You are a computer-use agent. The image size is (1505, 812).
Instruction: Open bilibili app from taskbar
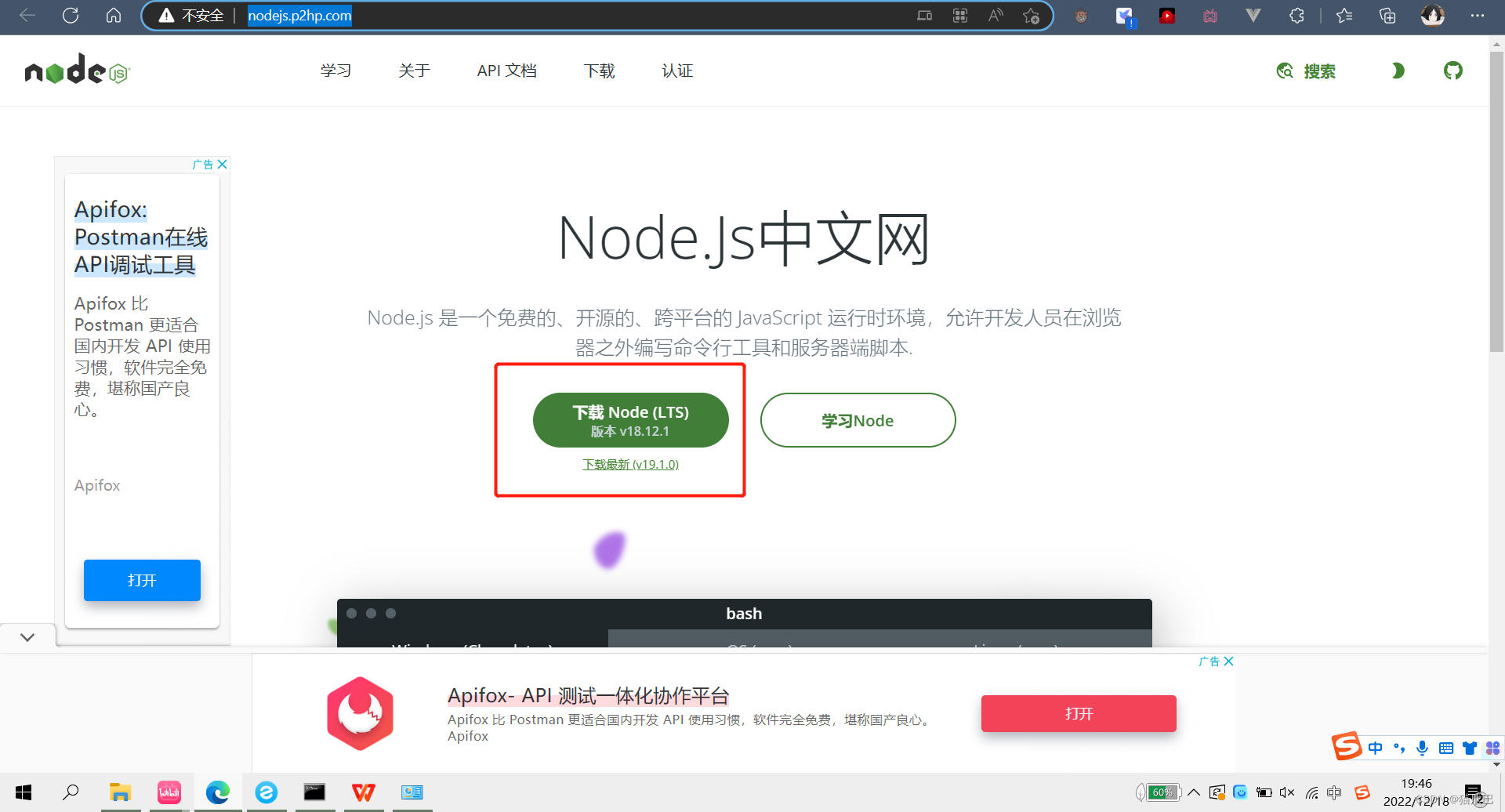tap(169, 792)
